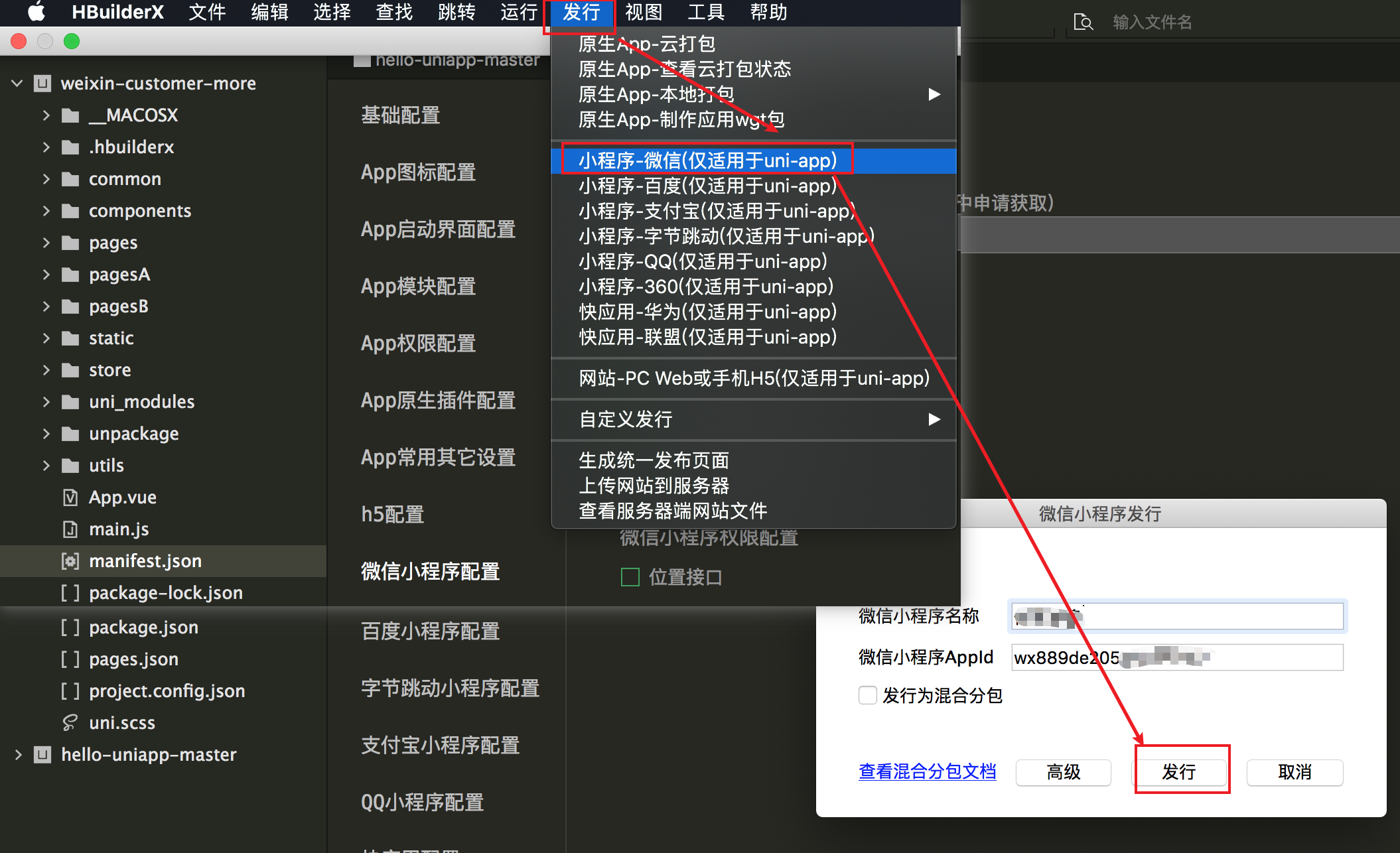This screenshot has width=1400, height=853.
Task: Select 小程序-微信 from the publish menu
Action: pos(707,161)
